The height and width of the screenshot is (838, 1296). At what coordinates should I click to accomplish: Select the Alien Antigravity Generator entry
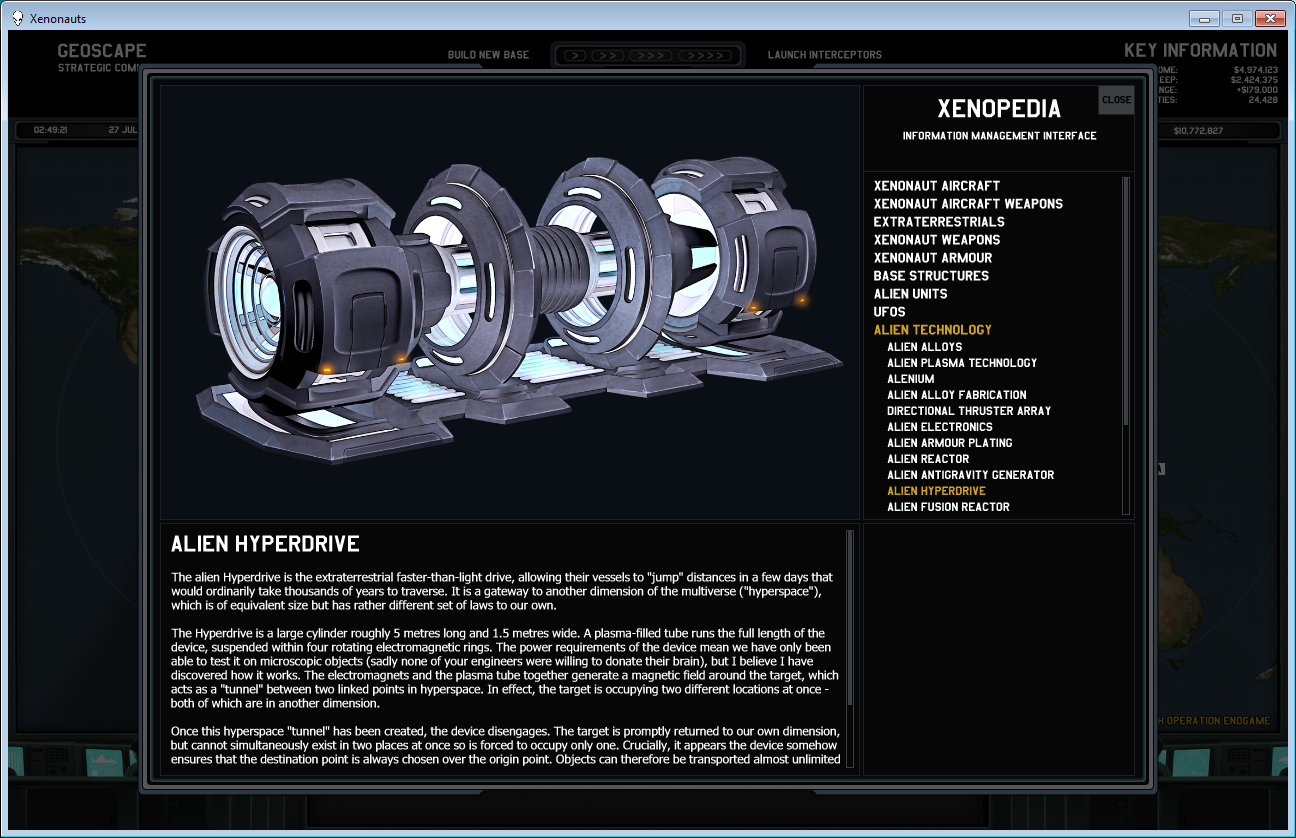point(970,475)
